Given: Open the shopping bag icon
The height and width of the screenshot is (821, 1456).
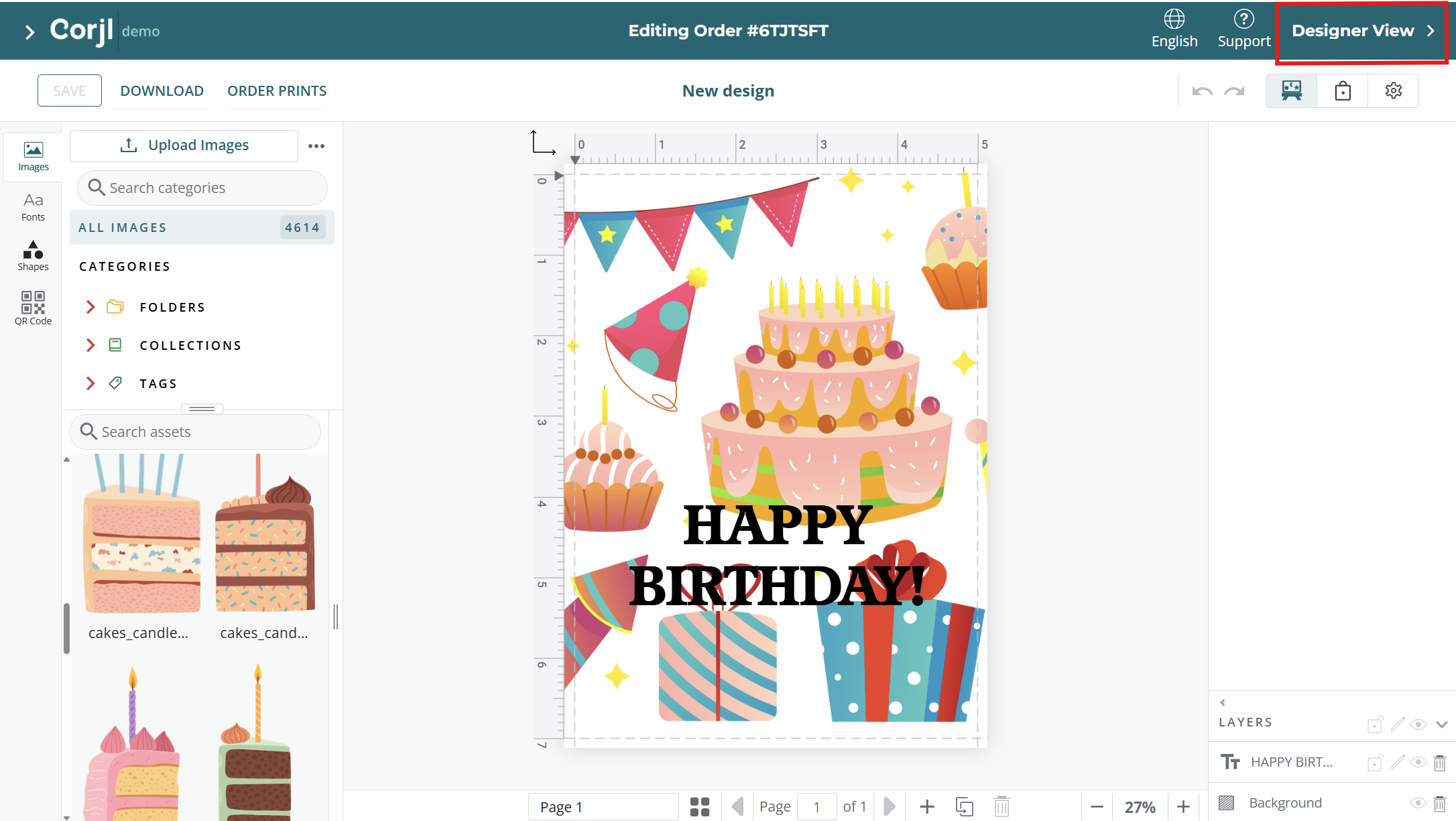Looking at the screenshot, I should point(1342,91).
